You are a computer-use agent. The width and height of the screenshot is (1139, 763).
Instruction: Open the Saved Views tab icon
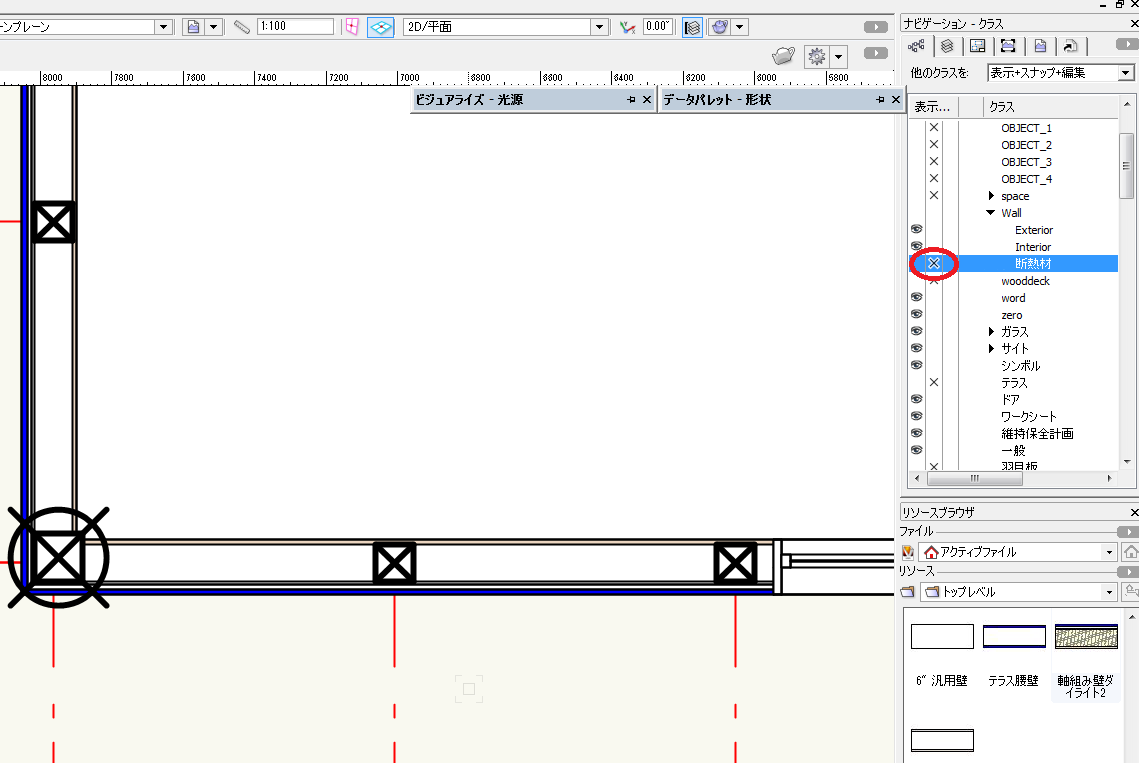tap(1040, 46)
